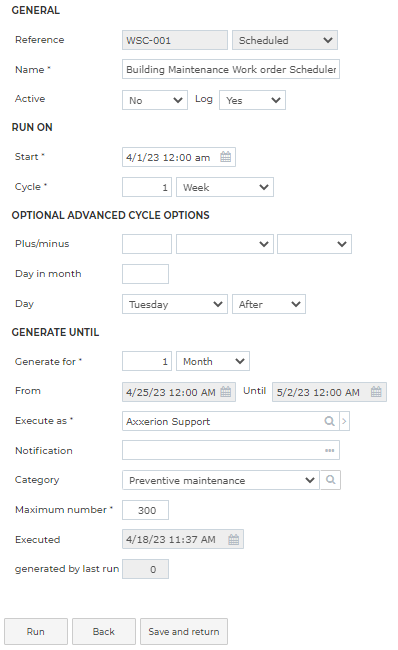Open the Category Preventive maintenance dropdown
Image resolution: width=398 pixels, height=650 pixels.
[221, 480]
